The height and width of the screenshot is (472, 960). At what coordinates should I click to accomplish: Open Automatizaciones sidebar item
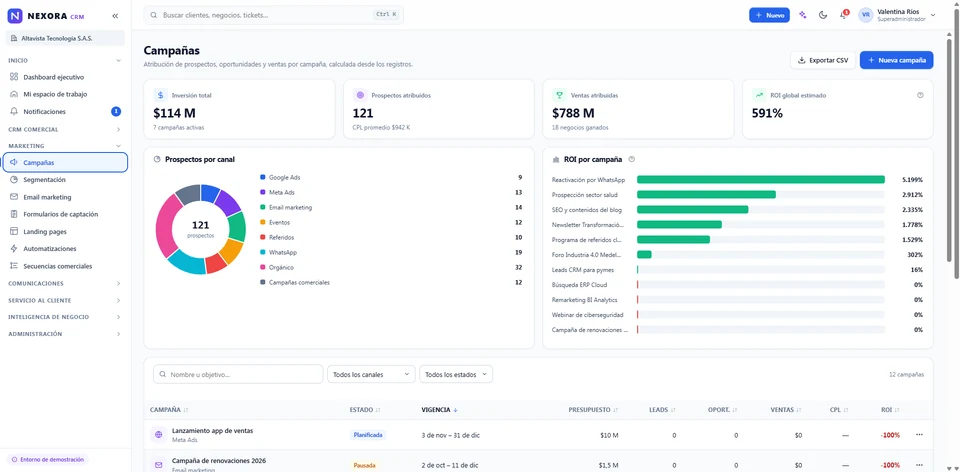click(65, 249)
